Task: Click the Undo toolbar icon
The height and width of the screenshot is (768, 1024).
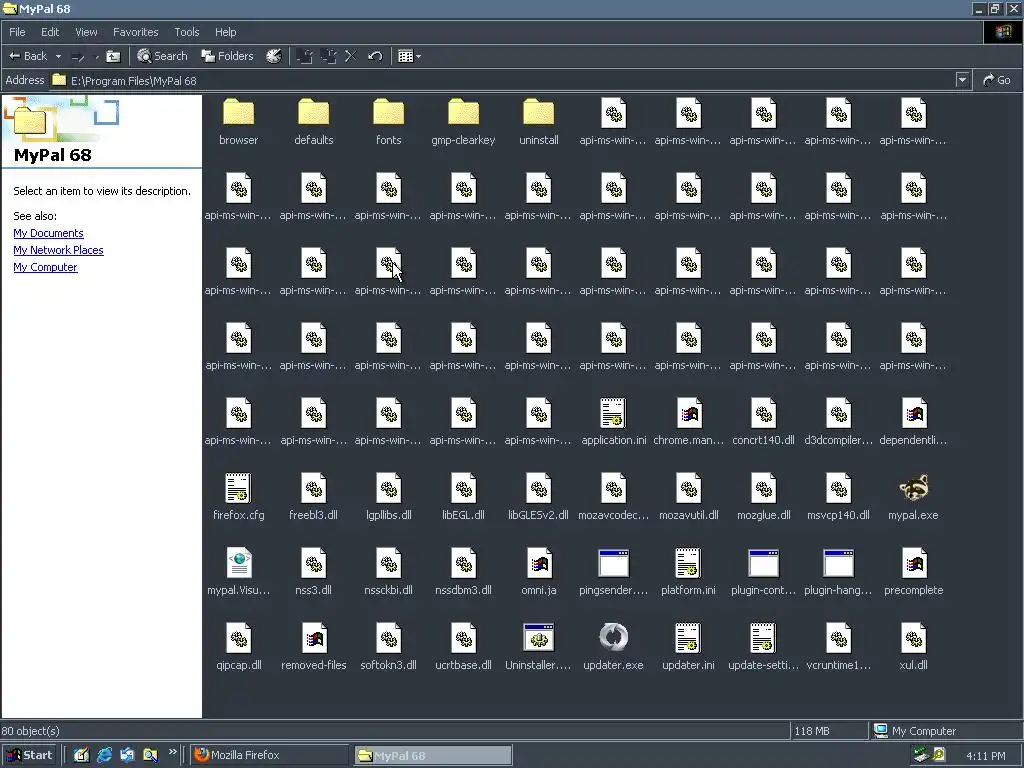Action: (x=375, y=56)
